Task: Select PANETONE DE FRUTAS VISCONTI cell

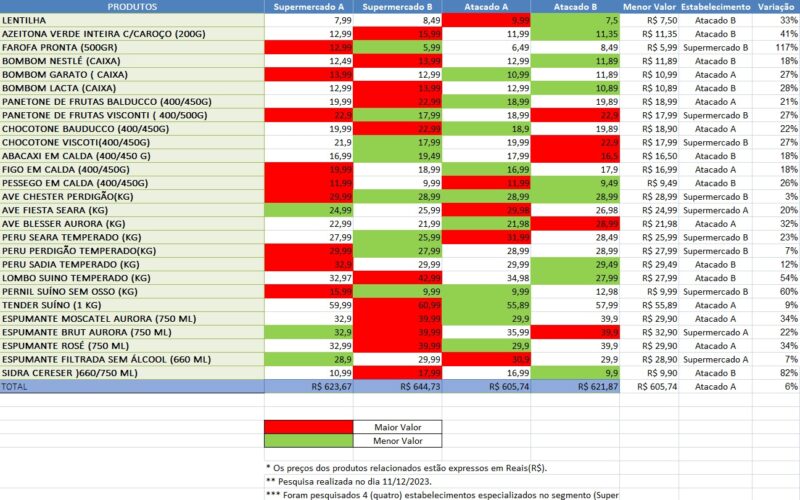Action: tap(132, 115)
